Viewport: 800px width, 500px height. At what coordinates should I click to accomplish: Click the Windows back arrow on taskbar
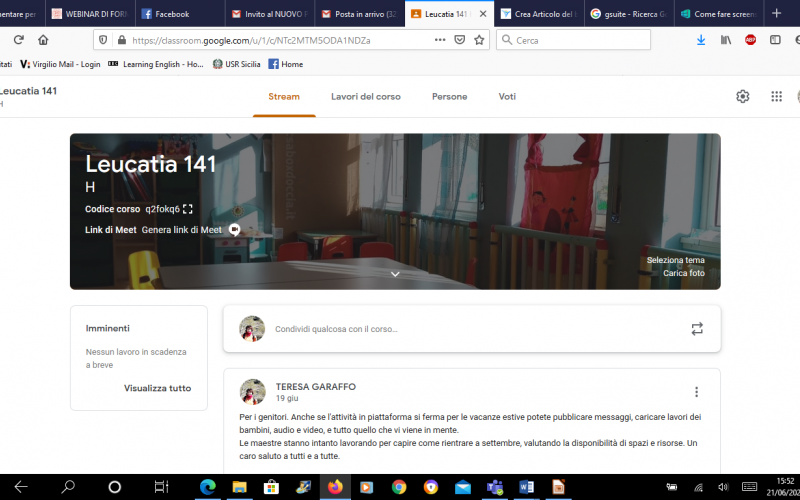click(x=21, y=487)
